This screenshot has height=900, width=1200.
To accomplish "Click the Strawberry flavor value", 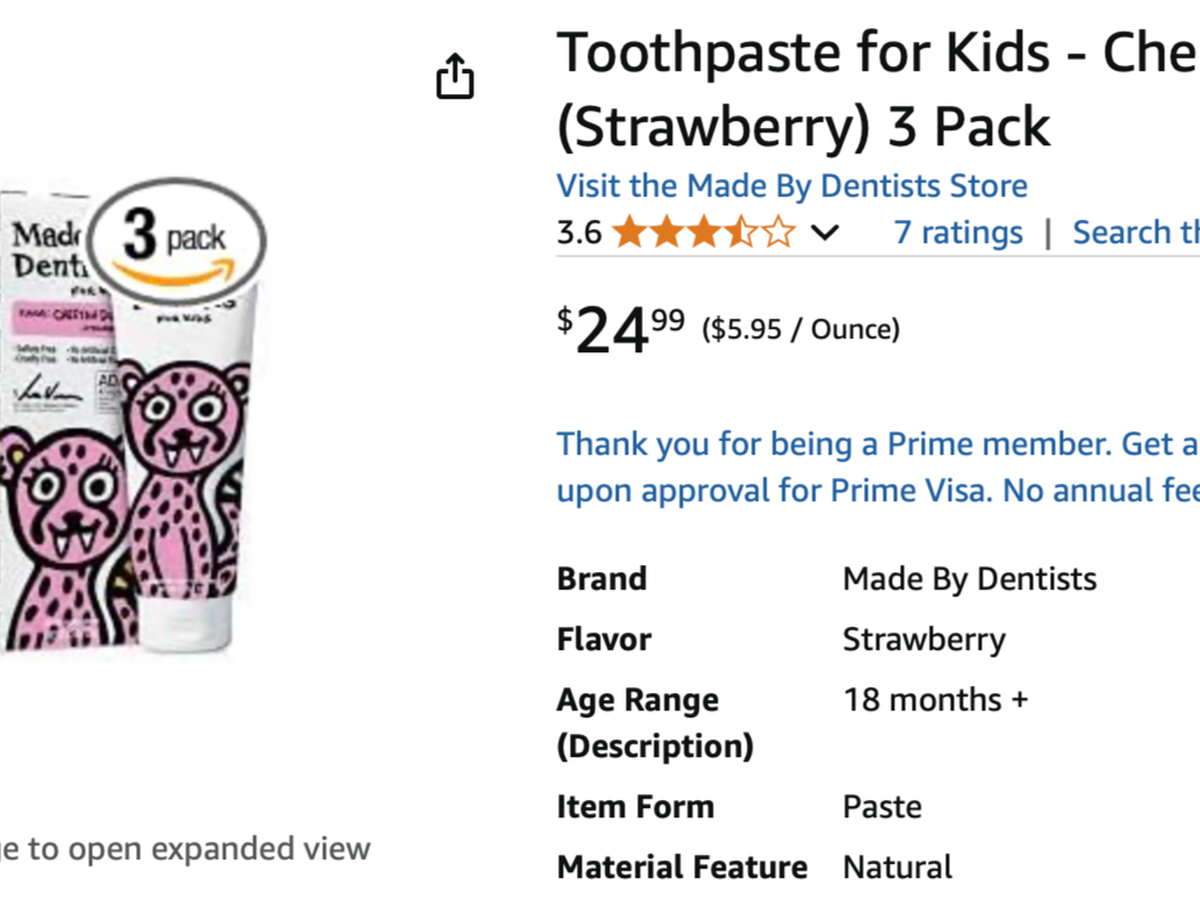I will click(x=924, y=639).
